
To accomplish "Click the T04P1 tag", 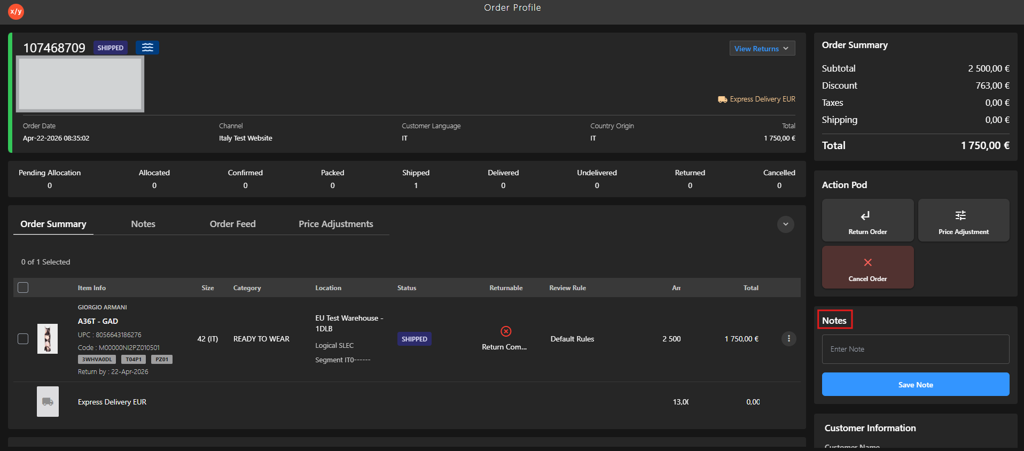I will pos(134,360).
